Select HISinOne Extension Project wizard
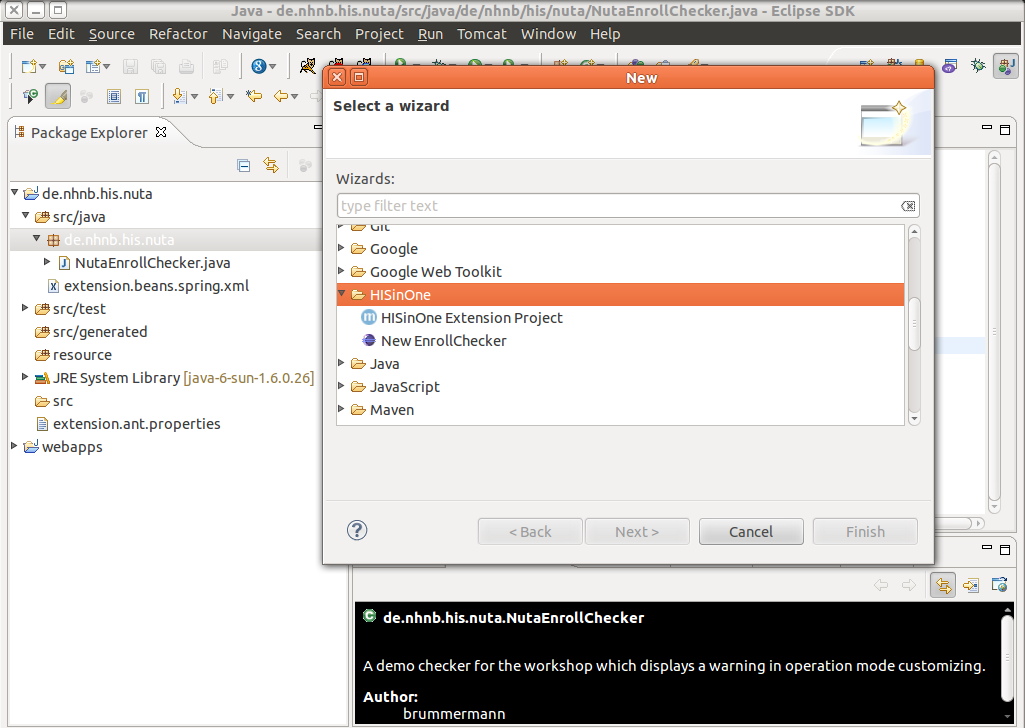 pos(471,318)
